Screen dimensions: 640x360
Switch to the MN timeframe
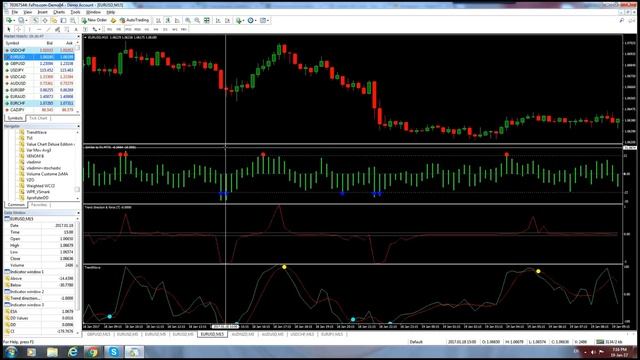click(x=184, y=29)
